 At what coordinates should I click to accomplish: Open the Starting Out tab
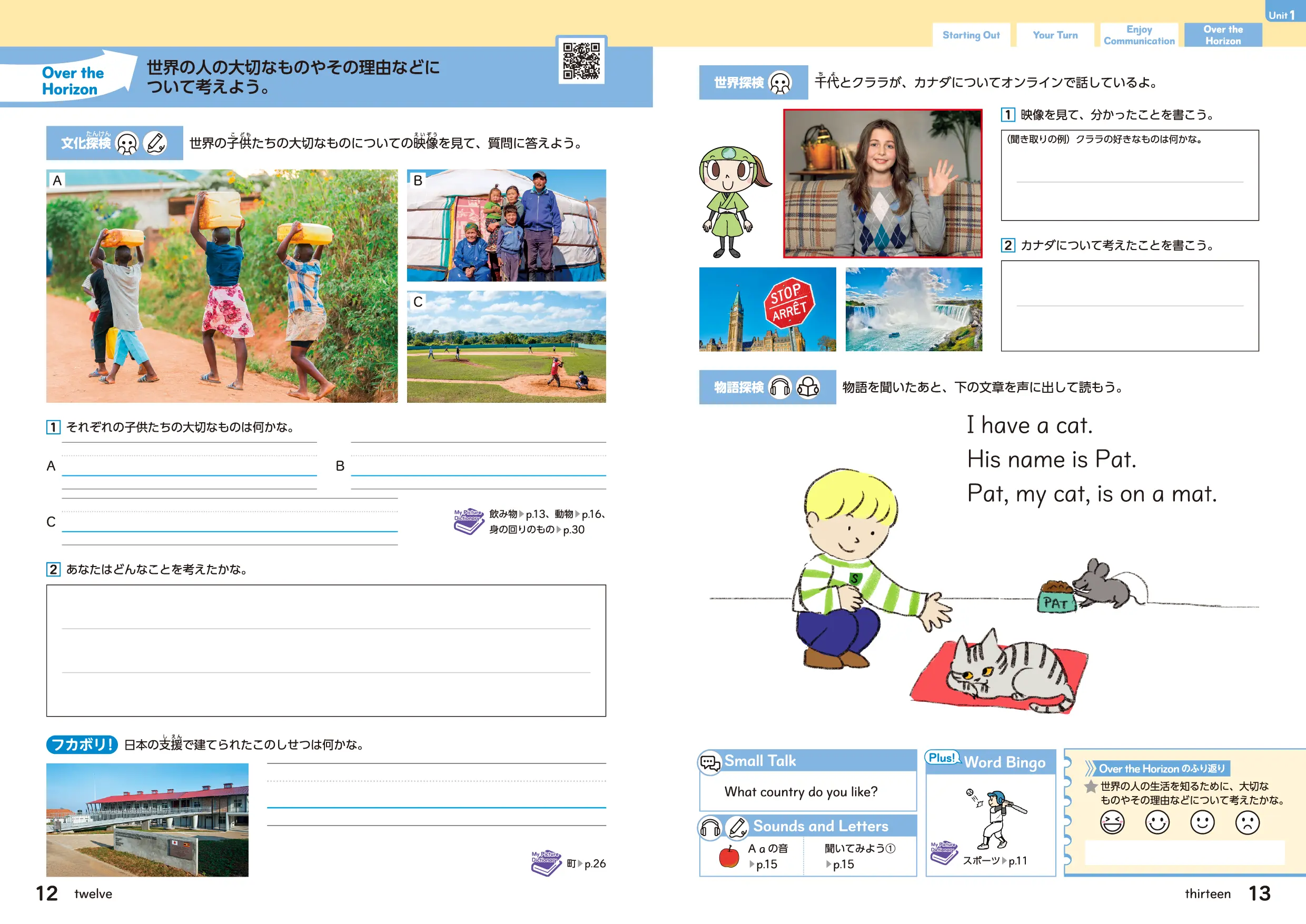(x=971, y=35)
